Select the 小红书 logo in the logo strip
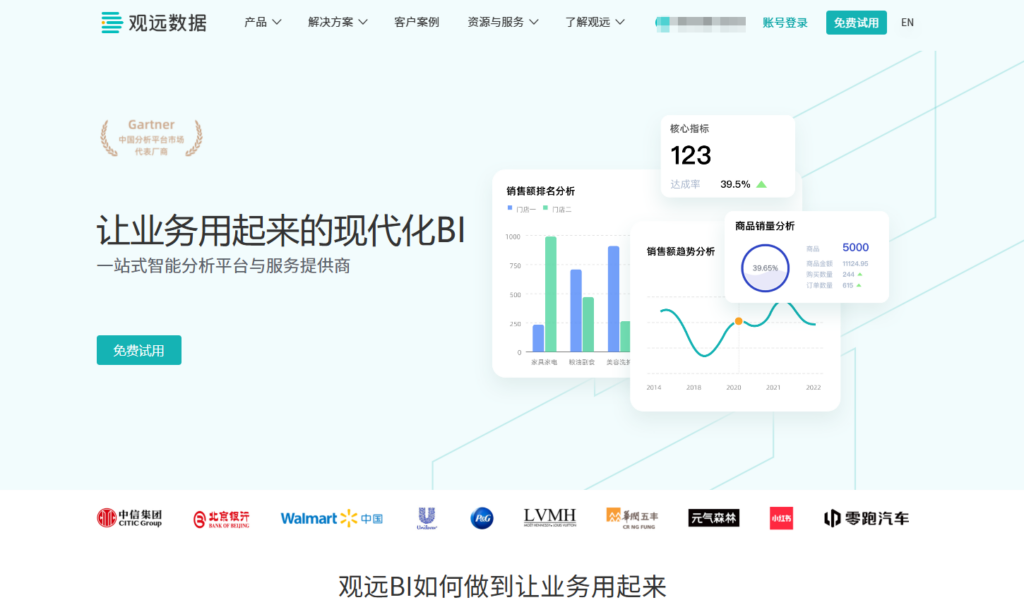This screenshot has height=612, width=1024. coord(781,518)
